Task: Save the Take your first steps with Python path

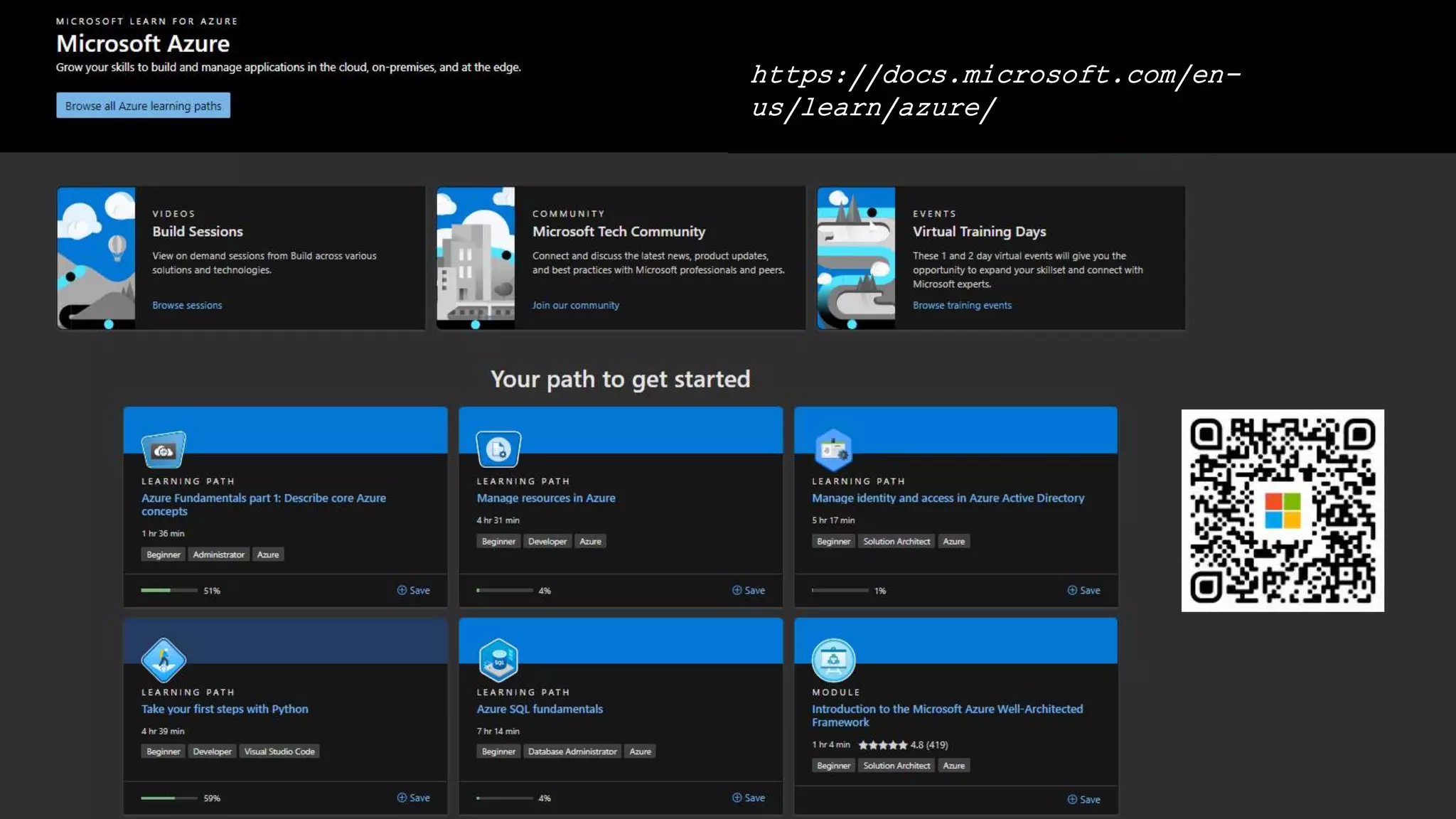Action: click(x=413, y=798)
